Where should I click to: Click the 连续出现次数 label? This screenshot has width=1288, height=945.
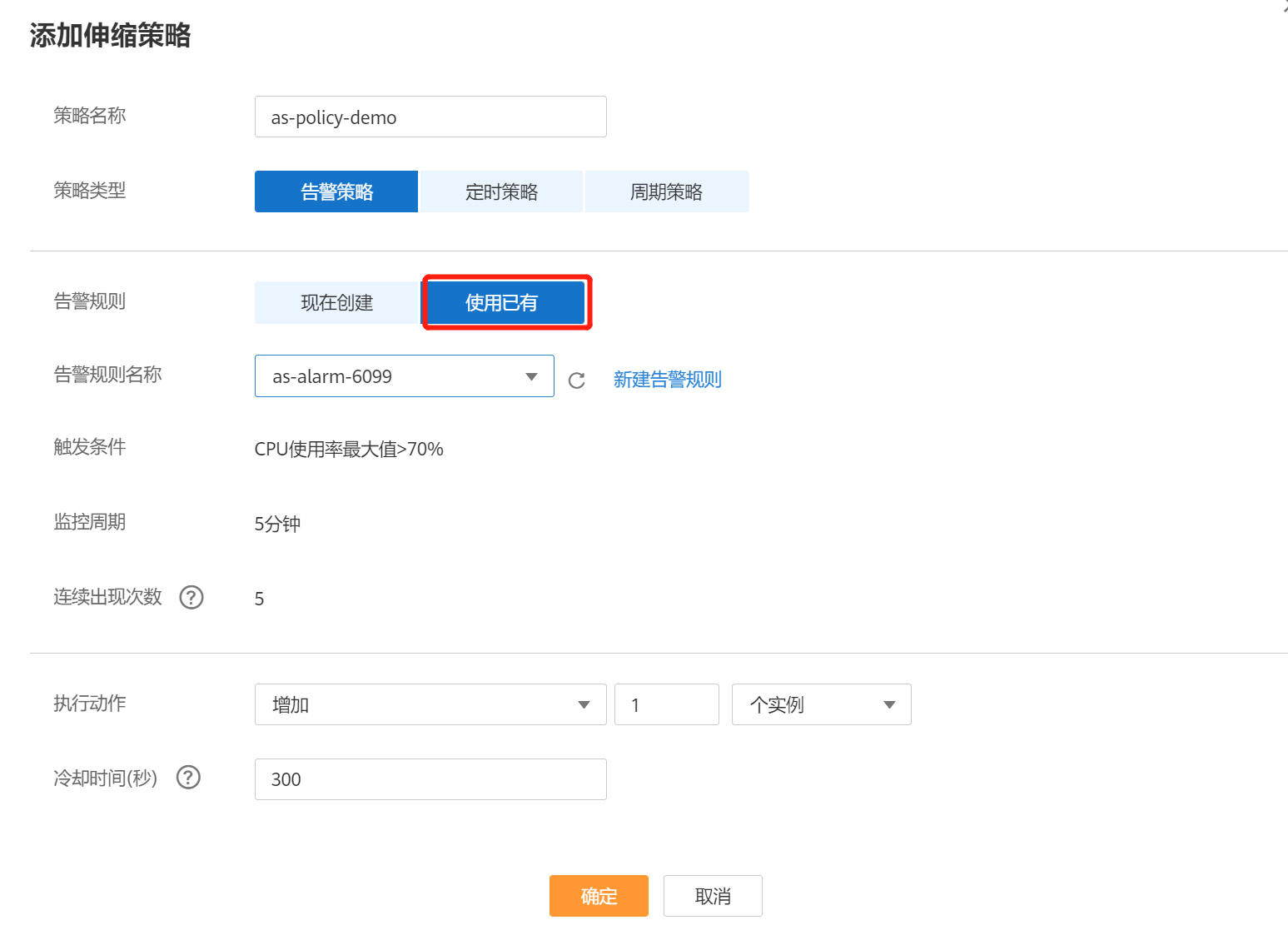[108, 597]
